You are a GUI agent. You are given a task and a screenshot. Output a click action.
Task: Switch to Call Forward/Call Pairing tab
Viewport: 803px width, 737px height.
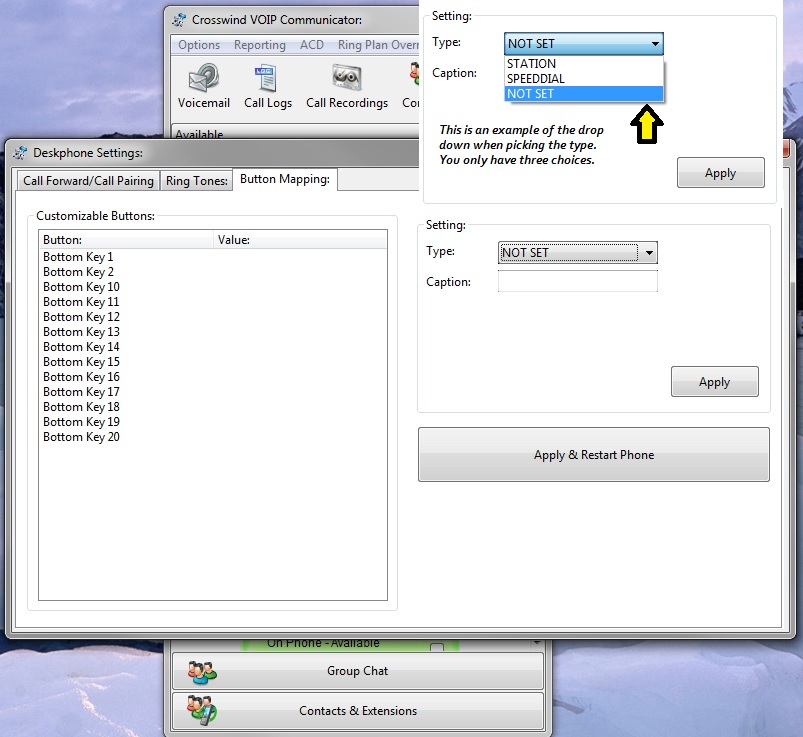(x=89, y=181)
